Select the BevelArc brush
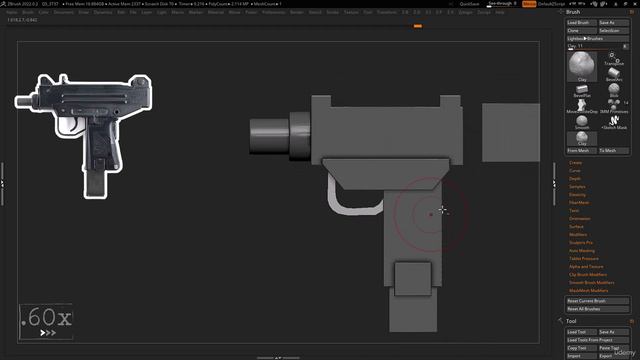Viewport: 640px width, 360px height. (x=614, y=75)
